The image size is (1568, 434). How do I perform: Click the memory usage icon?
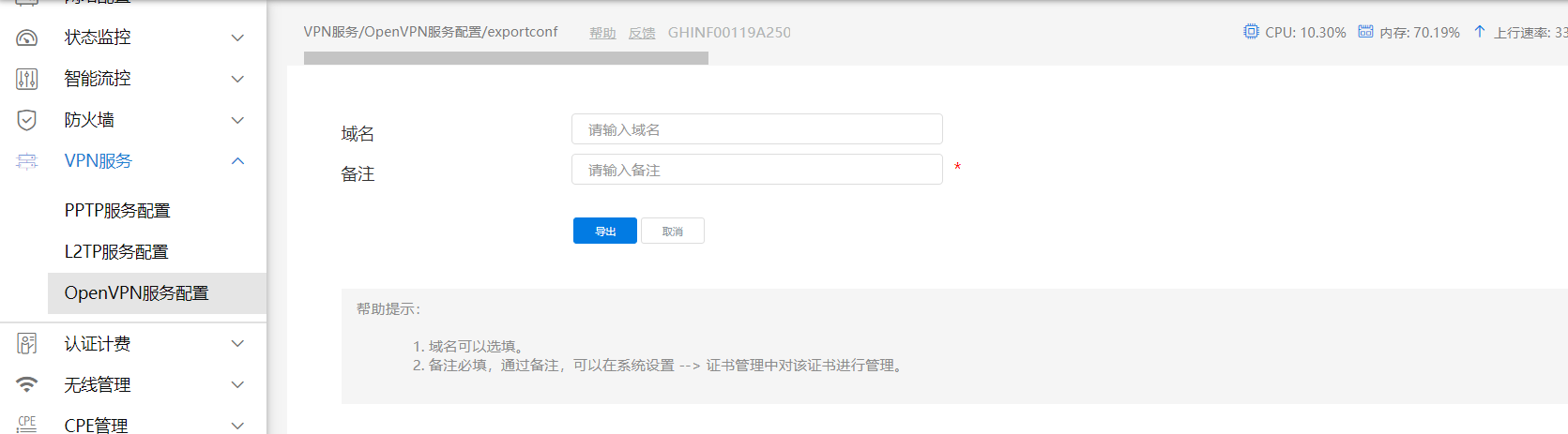[x=1365, y=32]
